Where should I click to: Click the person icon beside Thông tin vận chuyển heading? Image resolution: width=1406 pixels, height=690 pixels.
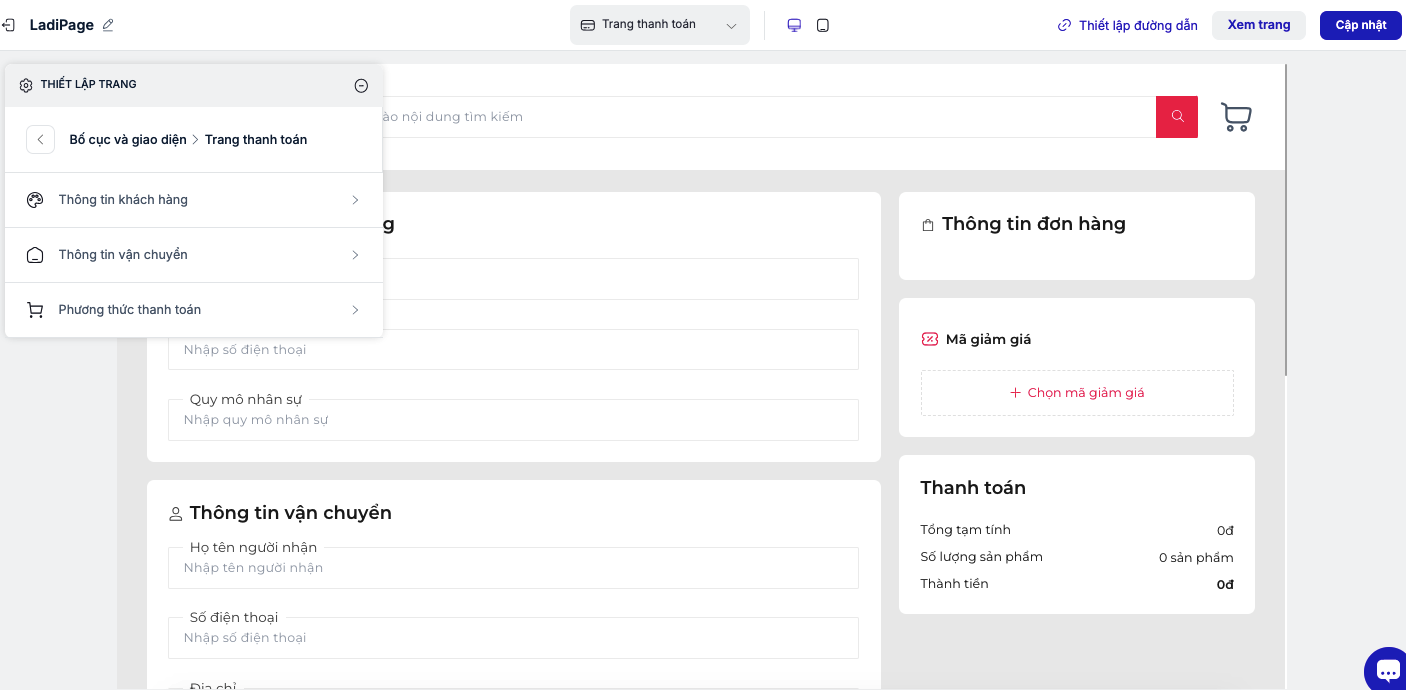click(x=176, y=514)
